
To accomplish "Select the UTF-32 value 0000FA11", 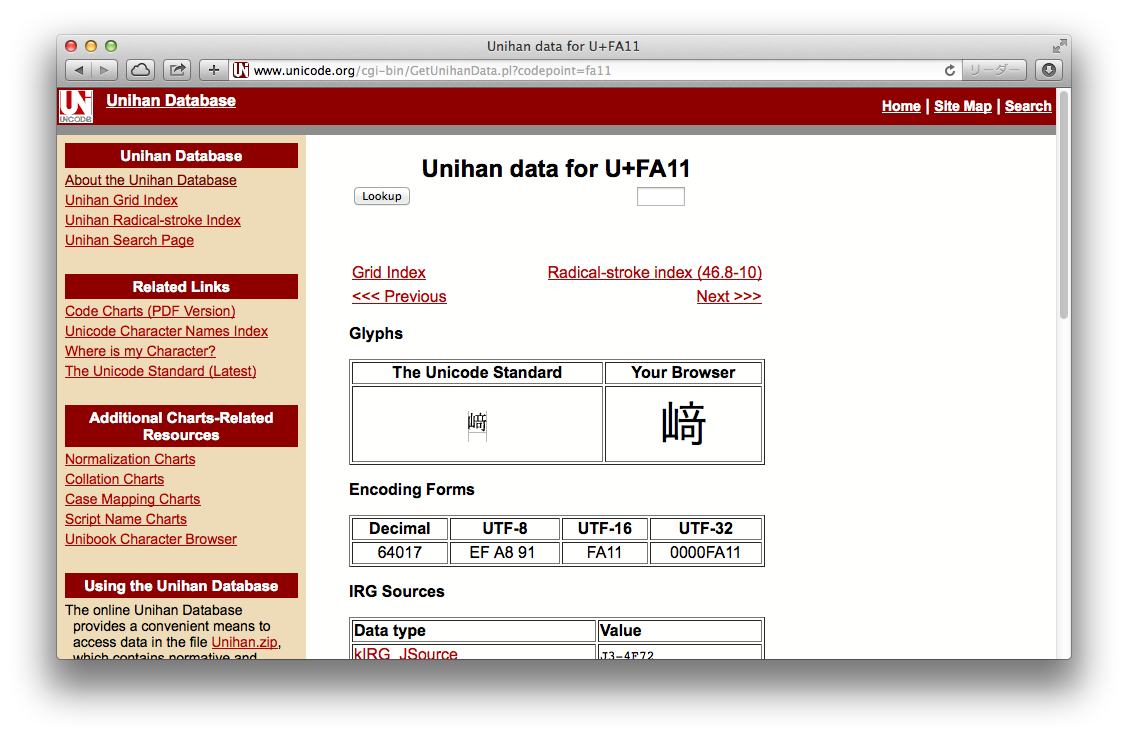I will [x=705, y=552].
